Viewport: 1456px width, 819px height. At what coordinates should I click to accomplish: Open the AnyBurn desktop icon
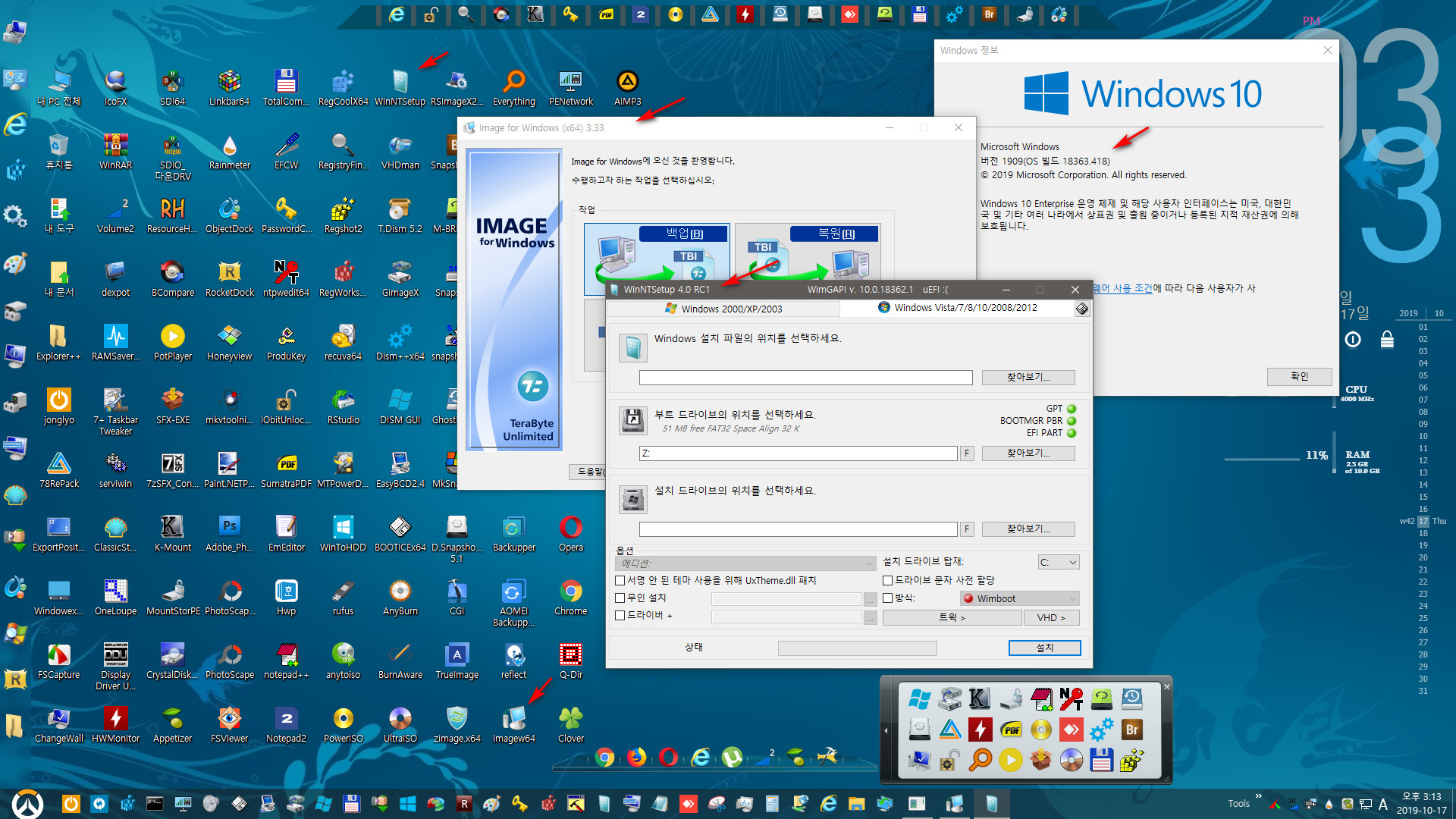coord(400,597)
